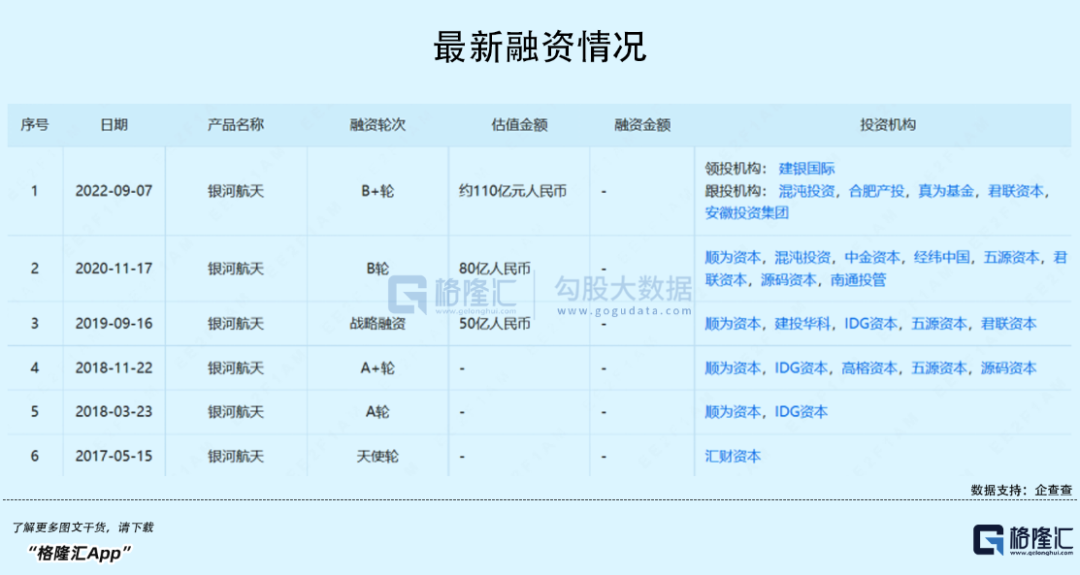Click the “格隆汇App” download text
This screenshot has width=1080, height=575.
click(79, 552)
